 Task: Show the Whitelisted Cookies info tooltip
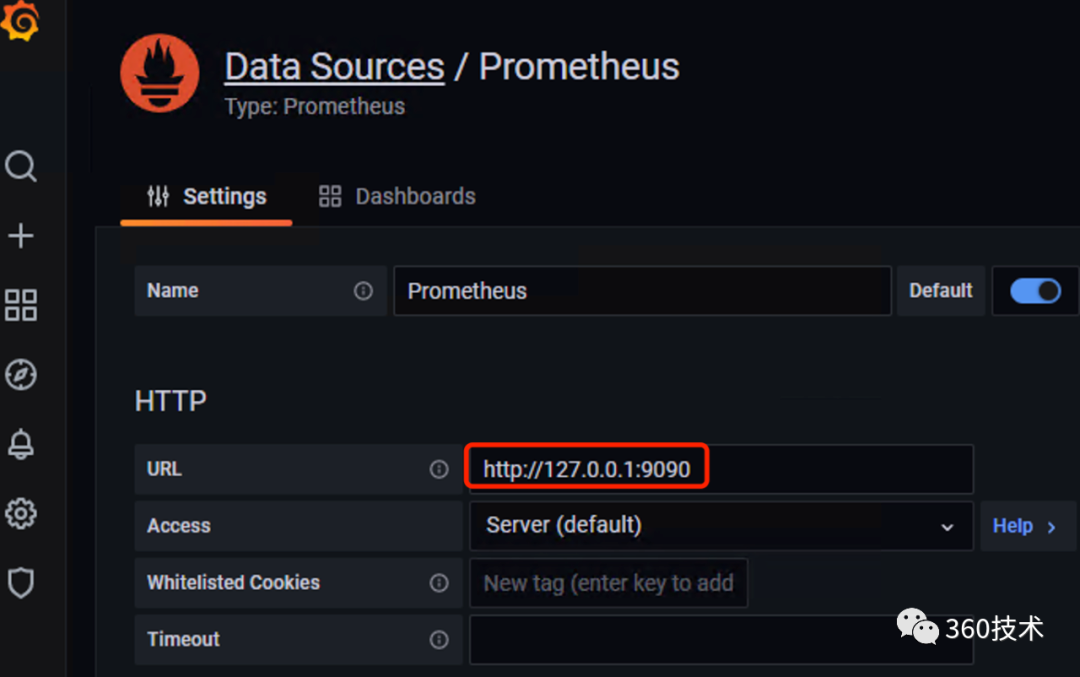439,583
